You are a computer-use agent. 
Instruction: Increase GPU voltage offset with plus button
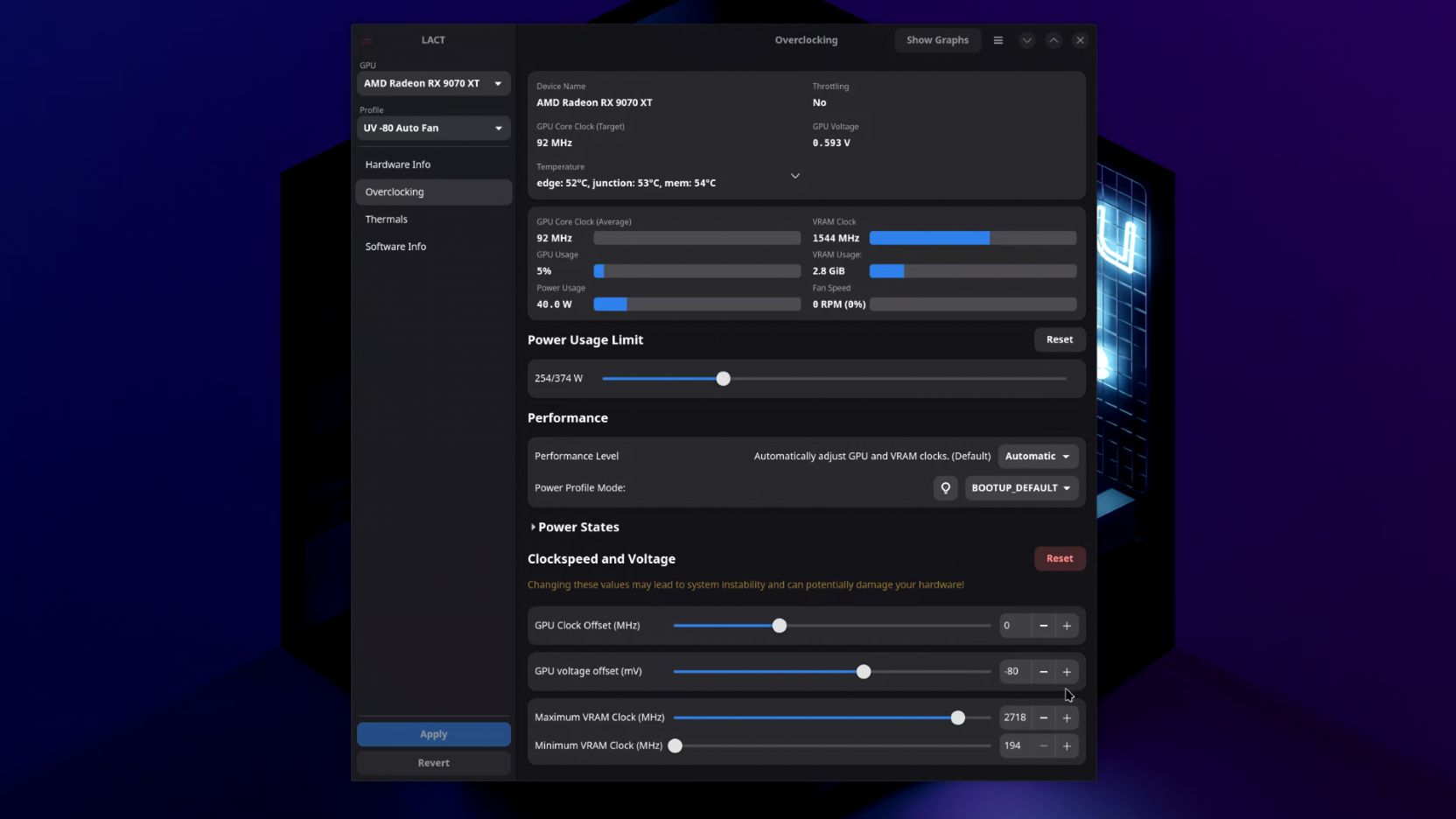click(1067, 672)
